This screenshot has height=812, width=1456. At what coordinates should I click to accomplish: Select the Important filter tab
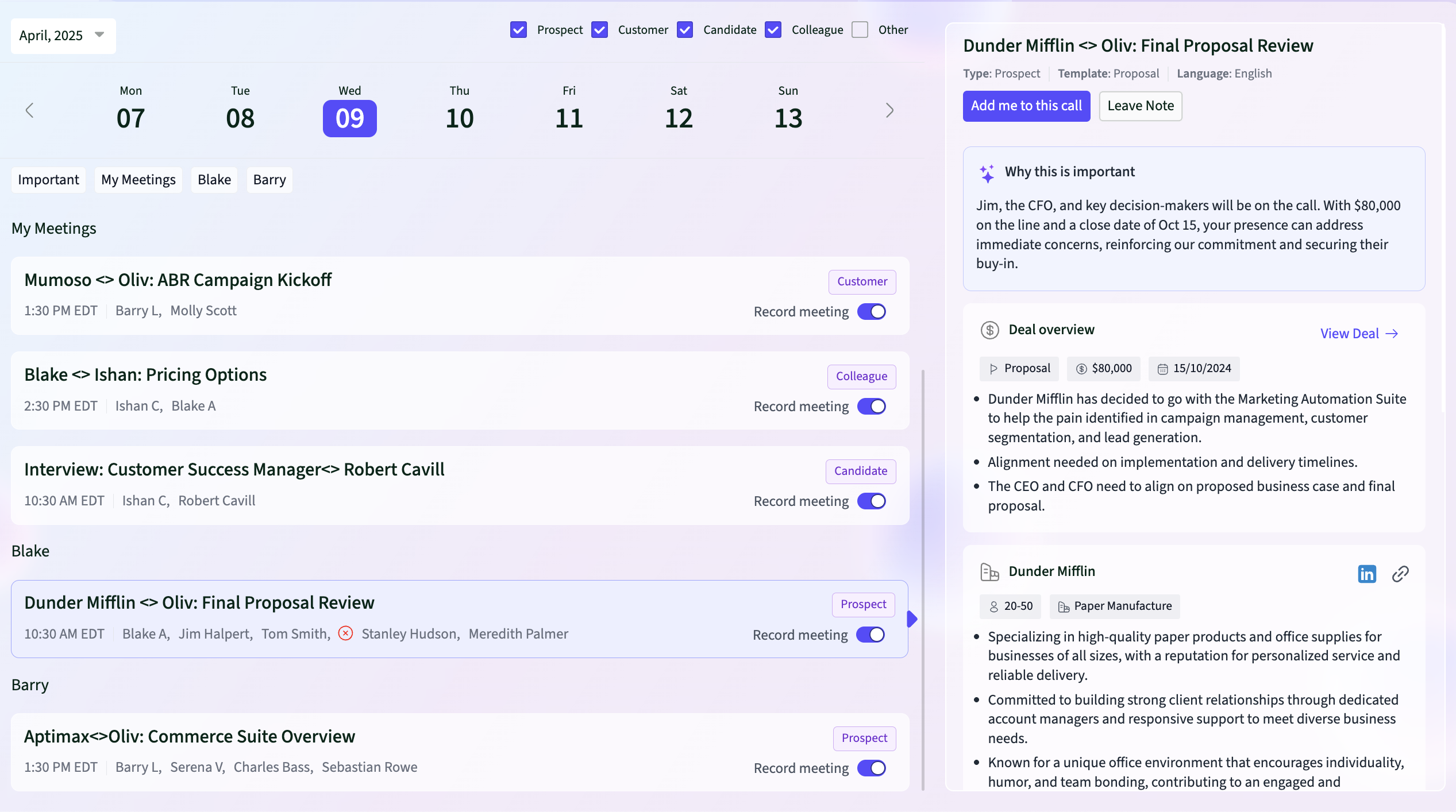click(48, 180)
